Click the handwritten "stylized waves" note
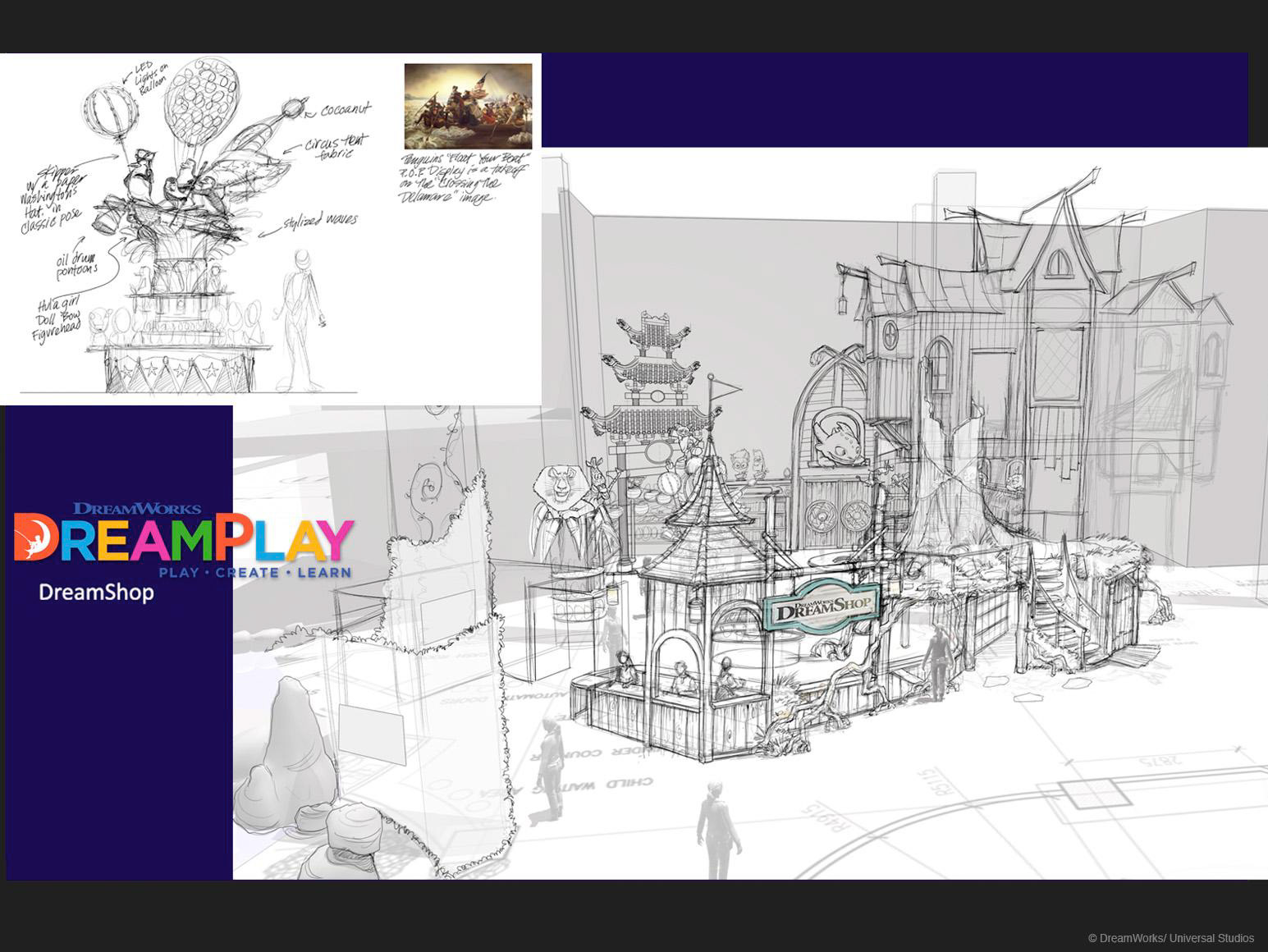The height and width of the screenshot is (952, 1268). (x=321, y=222)
